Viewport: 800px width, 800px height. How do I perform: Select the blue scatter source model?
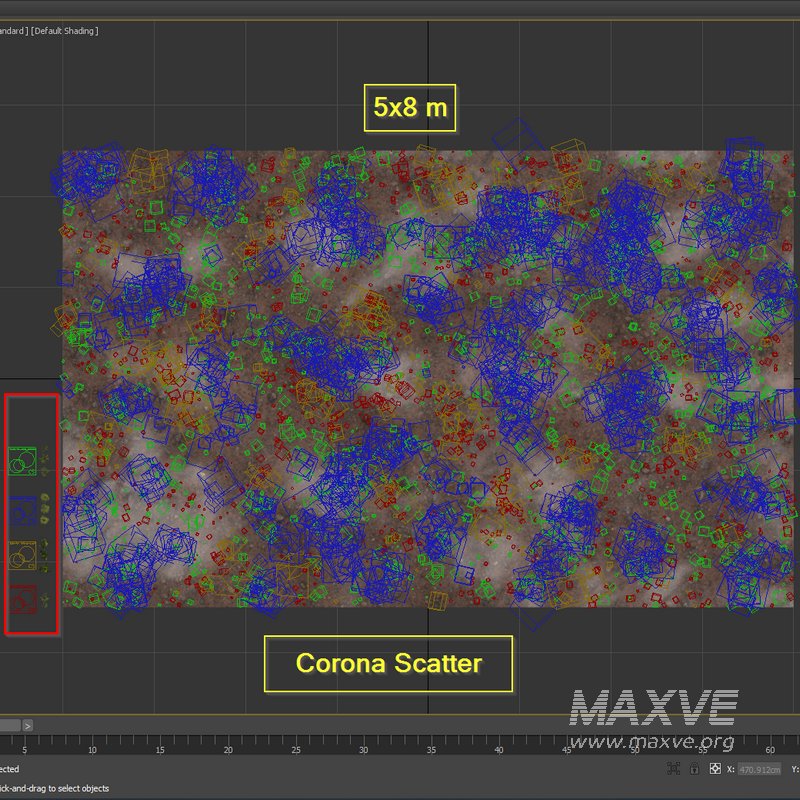tap(20, 510)
